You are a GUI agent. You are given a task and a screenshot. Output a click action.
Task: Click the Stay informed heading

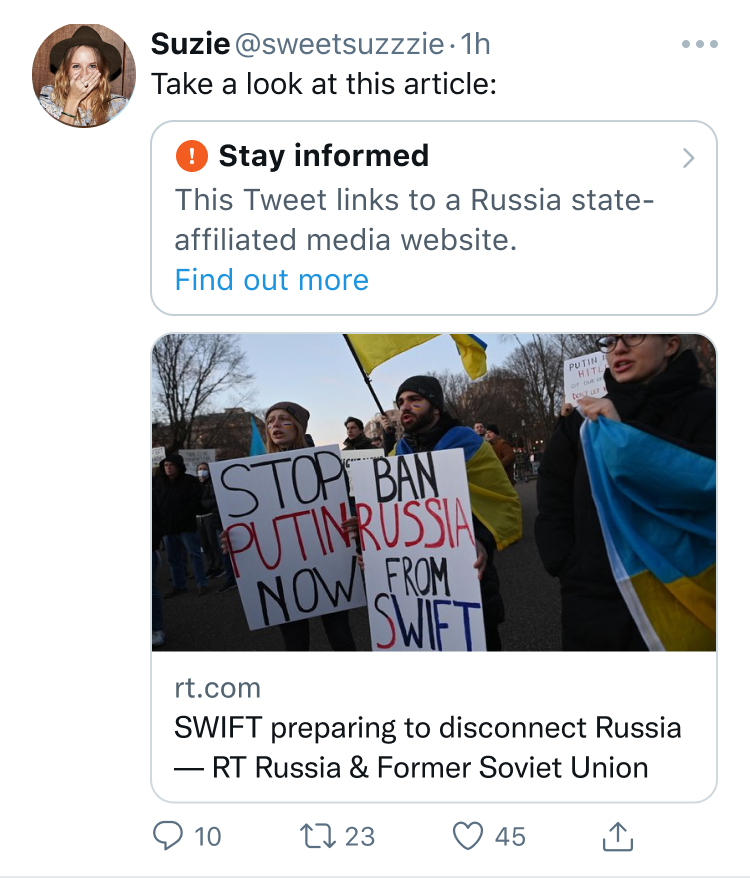(323, 156)
